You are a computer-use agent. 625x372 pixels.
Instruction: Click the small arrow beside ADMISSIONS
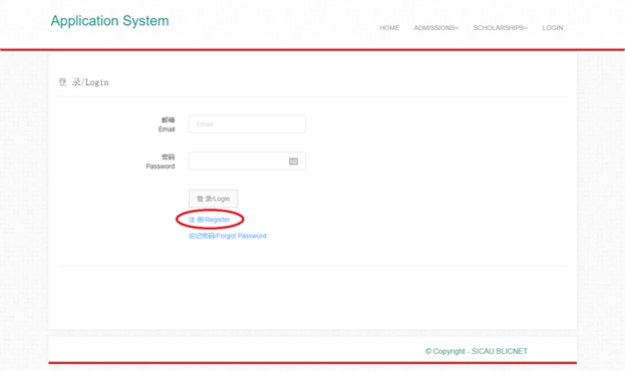pyautogui.click(x=457, y=28)
